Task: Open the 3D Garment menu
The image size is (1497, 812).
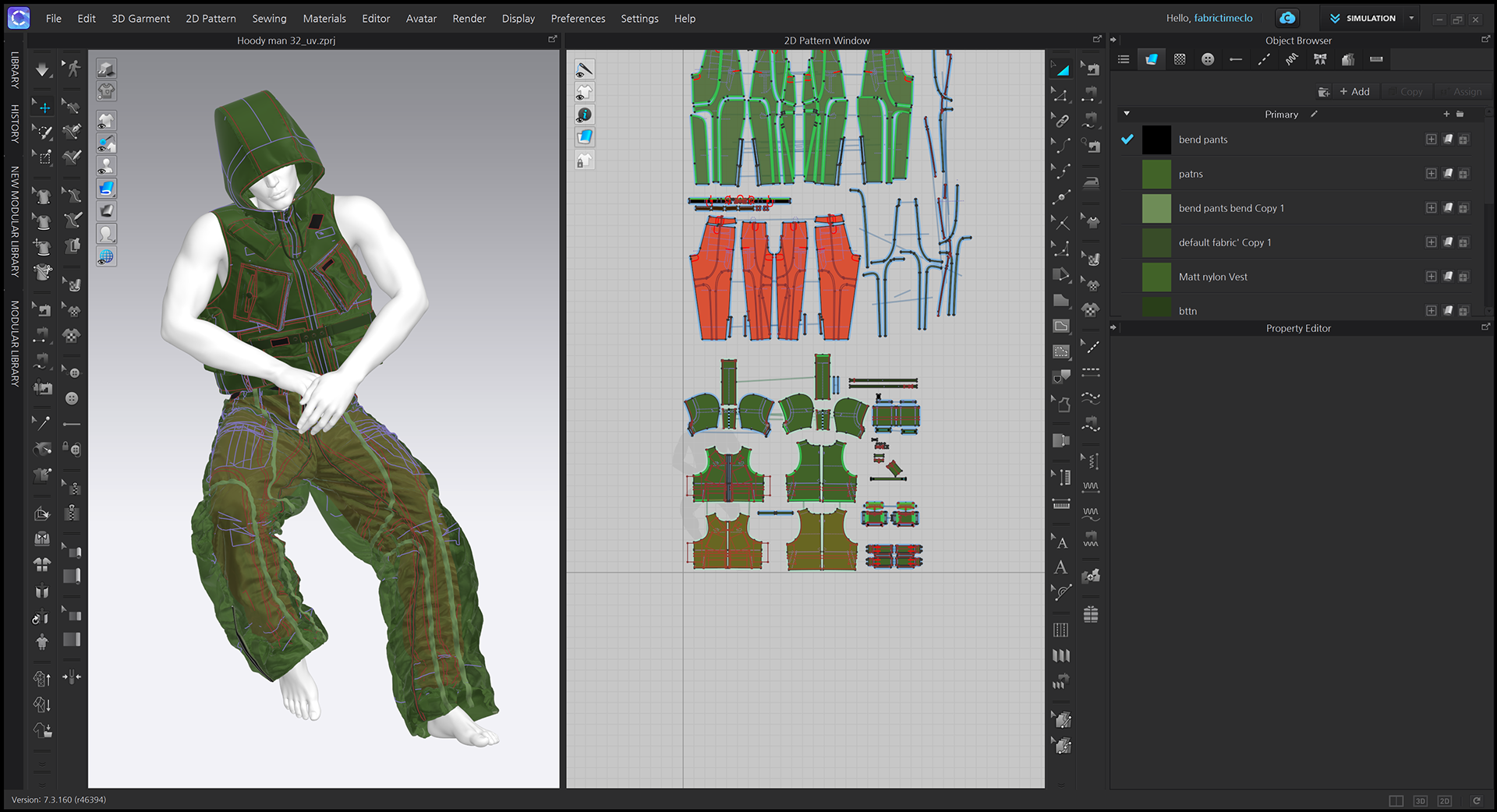Action: (140, 19)
